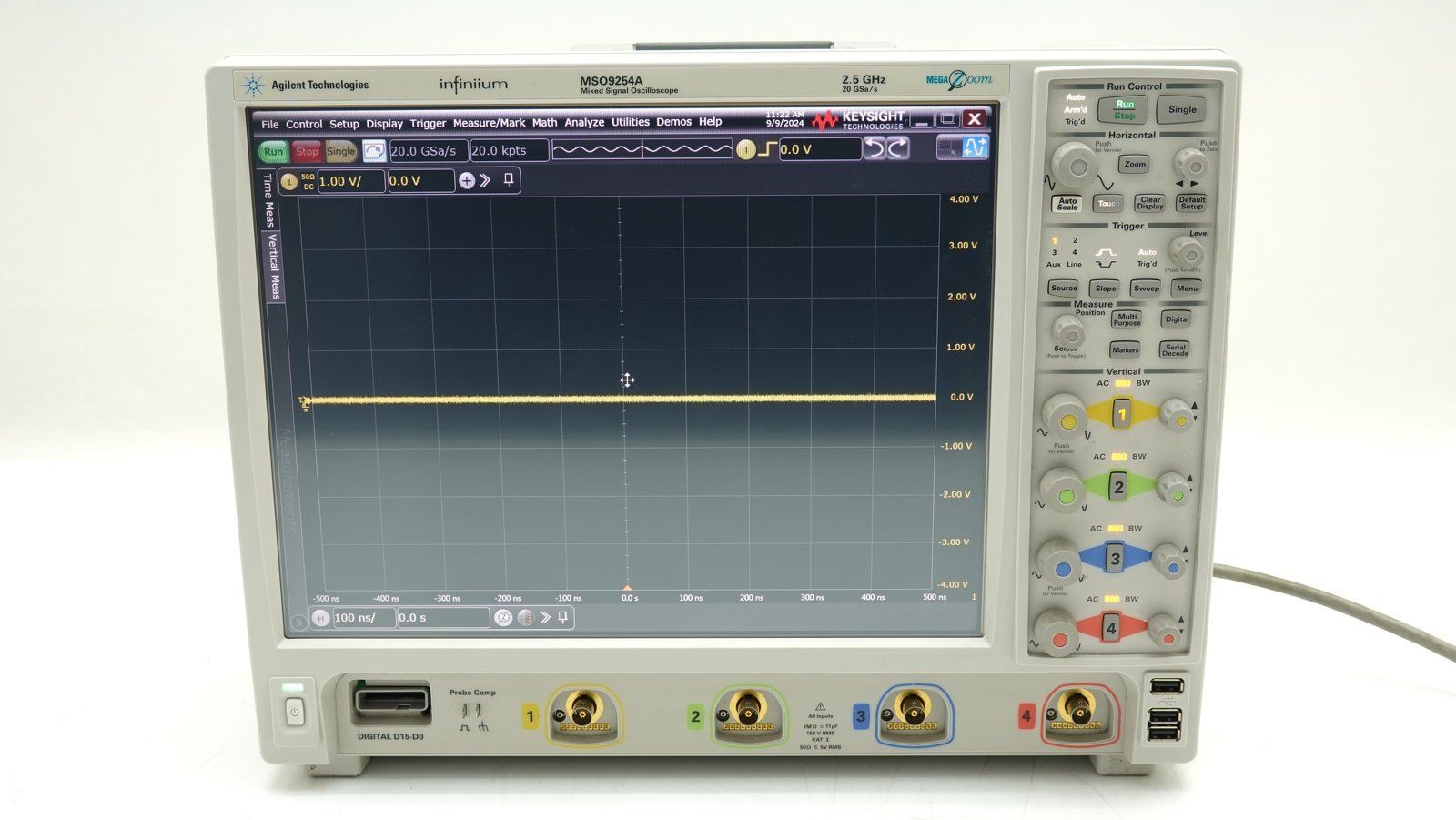Click the Clear Display hardware key
This screenshot has width=1456, height=820.
1150,203
